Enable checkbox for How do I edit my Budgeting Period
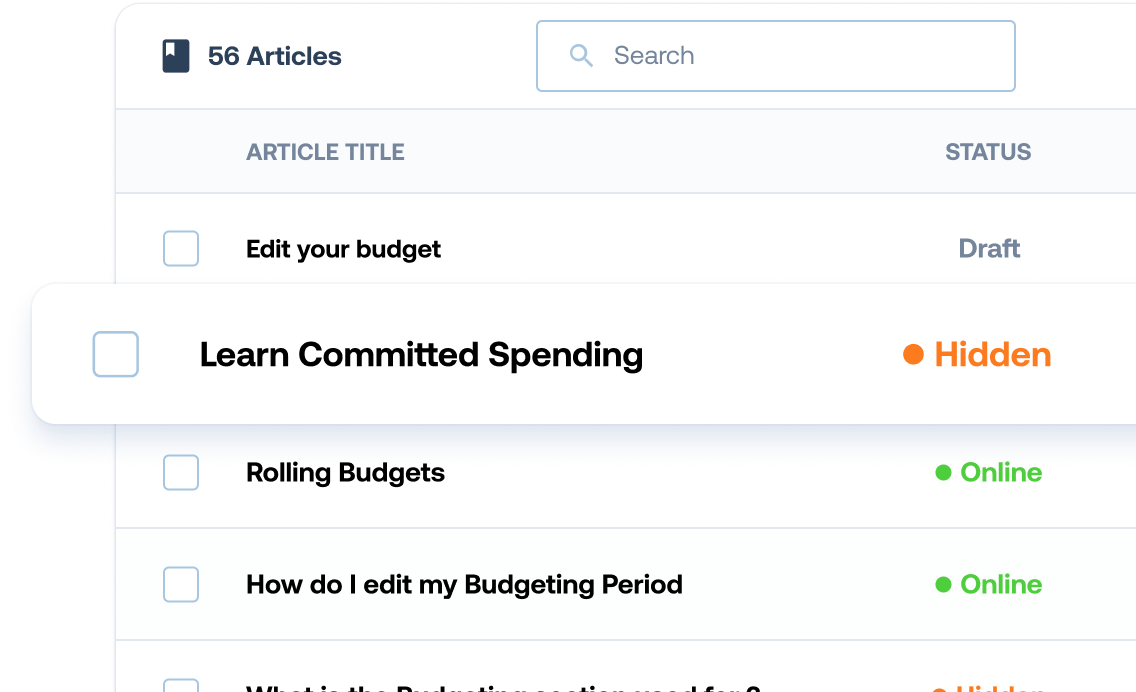1136x692 pixels. point(181,585)
